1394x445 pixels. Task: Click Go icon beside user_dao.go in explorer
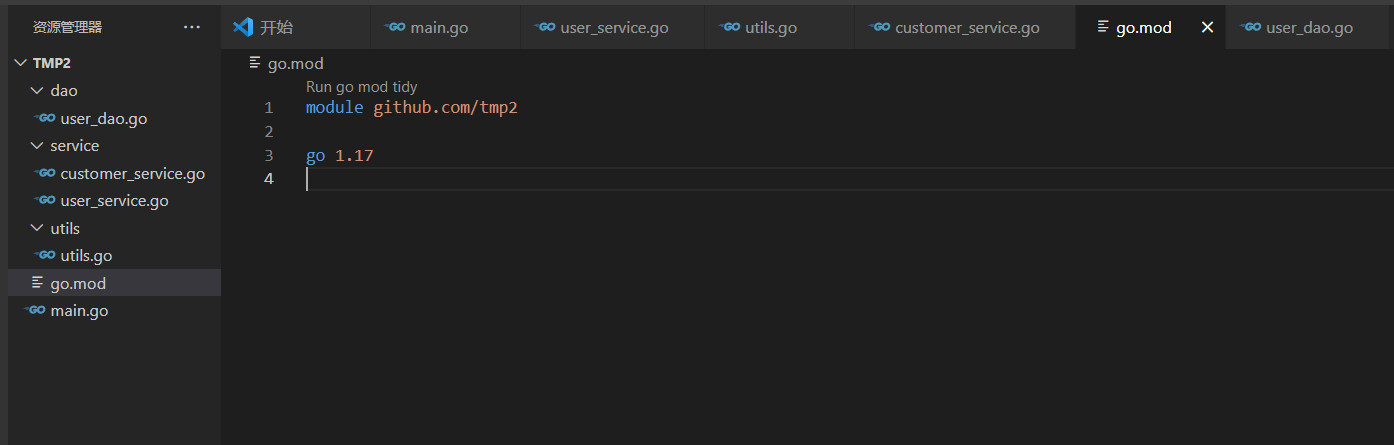coord(45,118)
